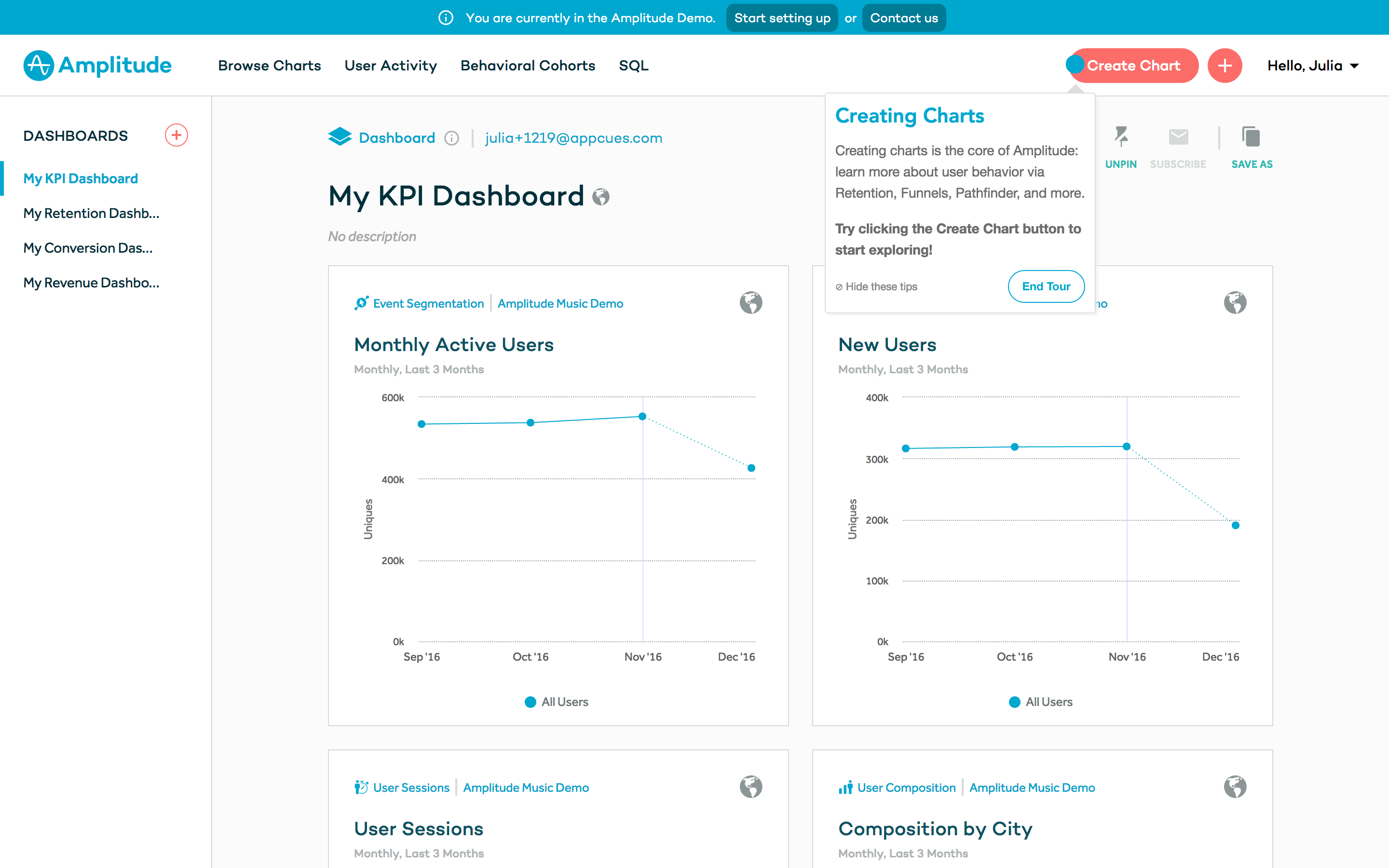The width and height of the screenshot is (1389, 868).
Task: Click the globe icon on the User Sessions card
Action: coord(751,787)
